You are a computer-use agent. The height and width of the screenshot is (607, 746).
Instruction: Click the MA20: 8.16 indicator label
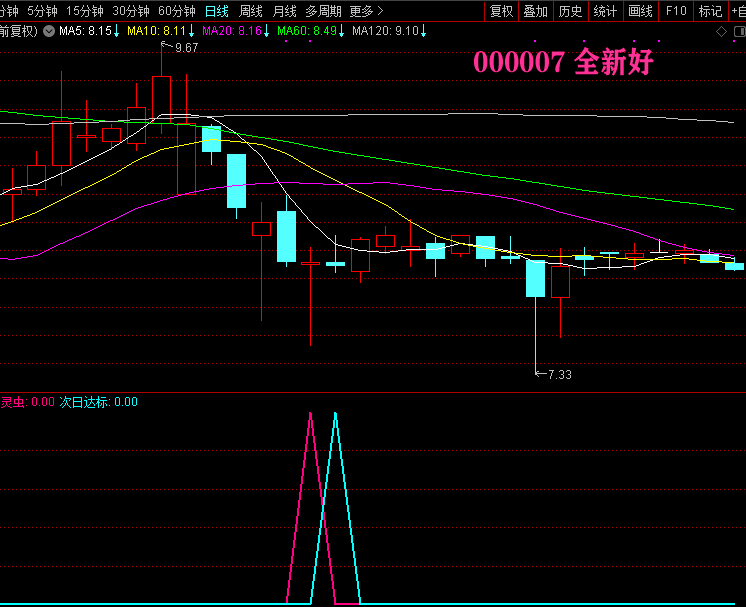click(236, 31)
